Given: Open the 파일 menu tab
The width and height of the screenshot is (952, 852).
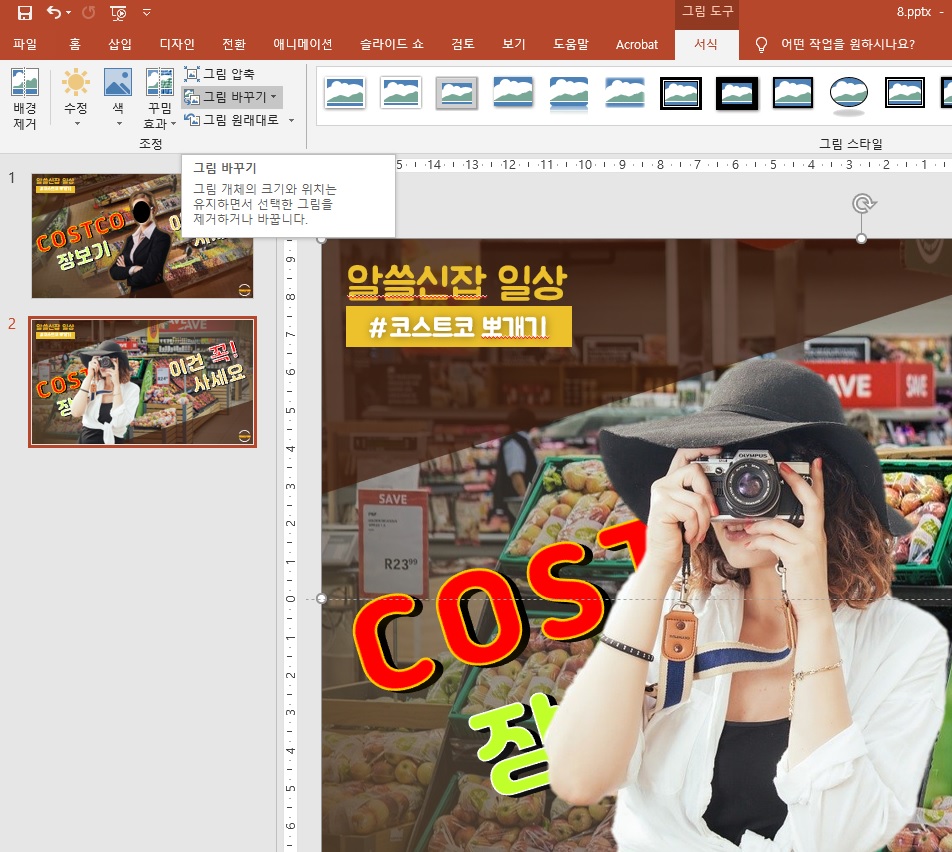Looking at the screenshot, I should pos(25,44).
